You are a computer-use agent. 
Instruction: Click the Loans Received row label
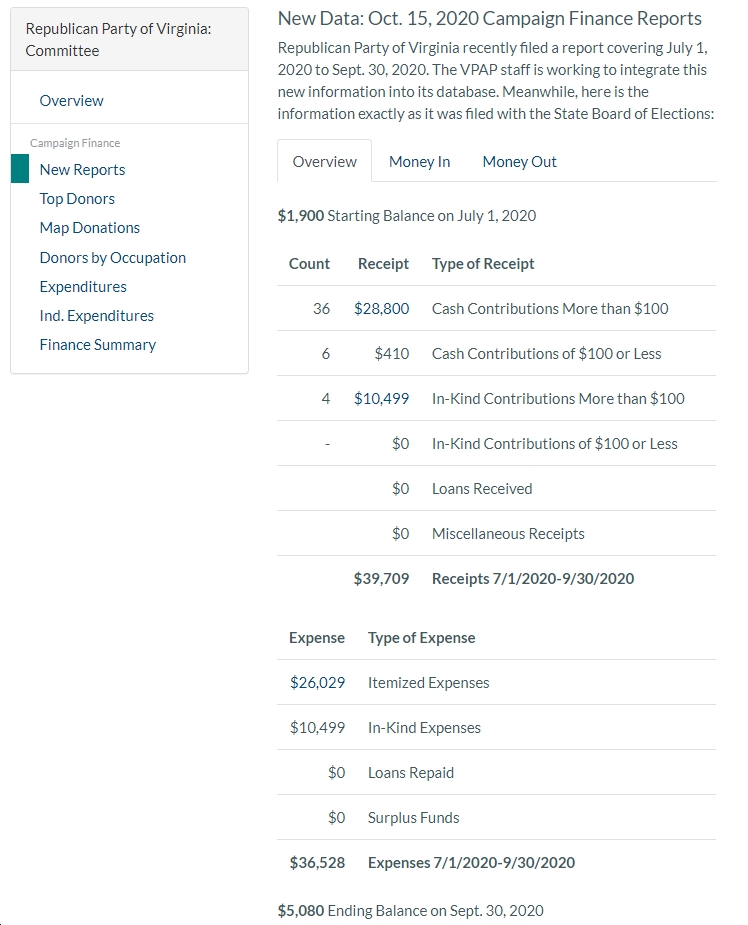pyautogui.click(x=482, y=488)
